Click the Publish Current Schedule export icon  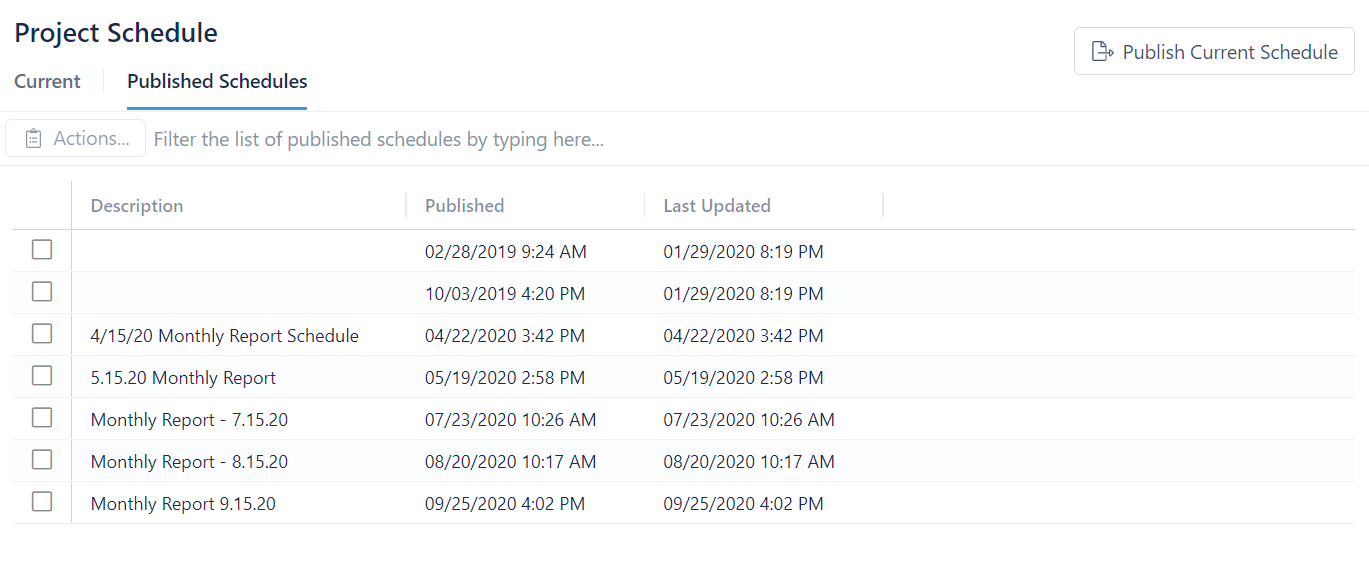1102,52
